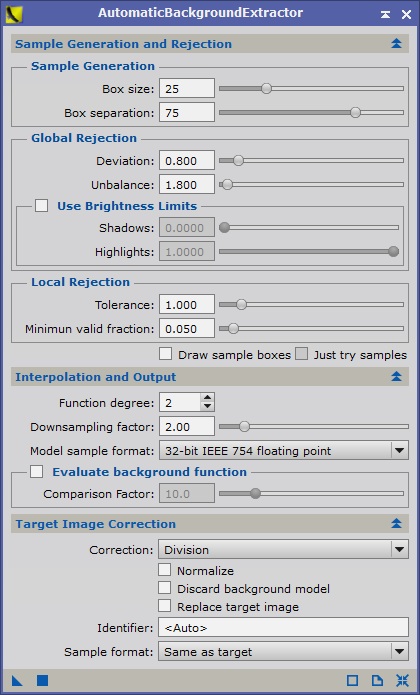Click the Track View checkbox icon

pyautogui.click(x=352, y=680)
